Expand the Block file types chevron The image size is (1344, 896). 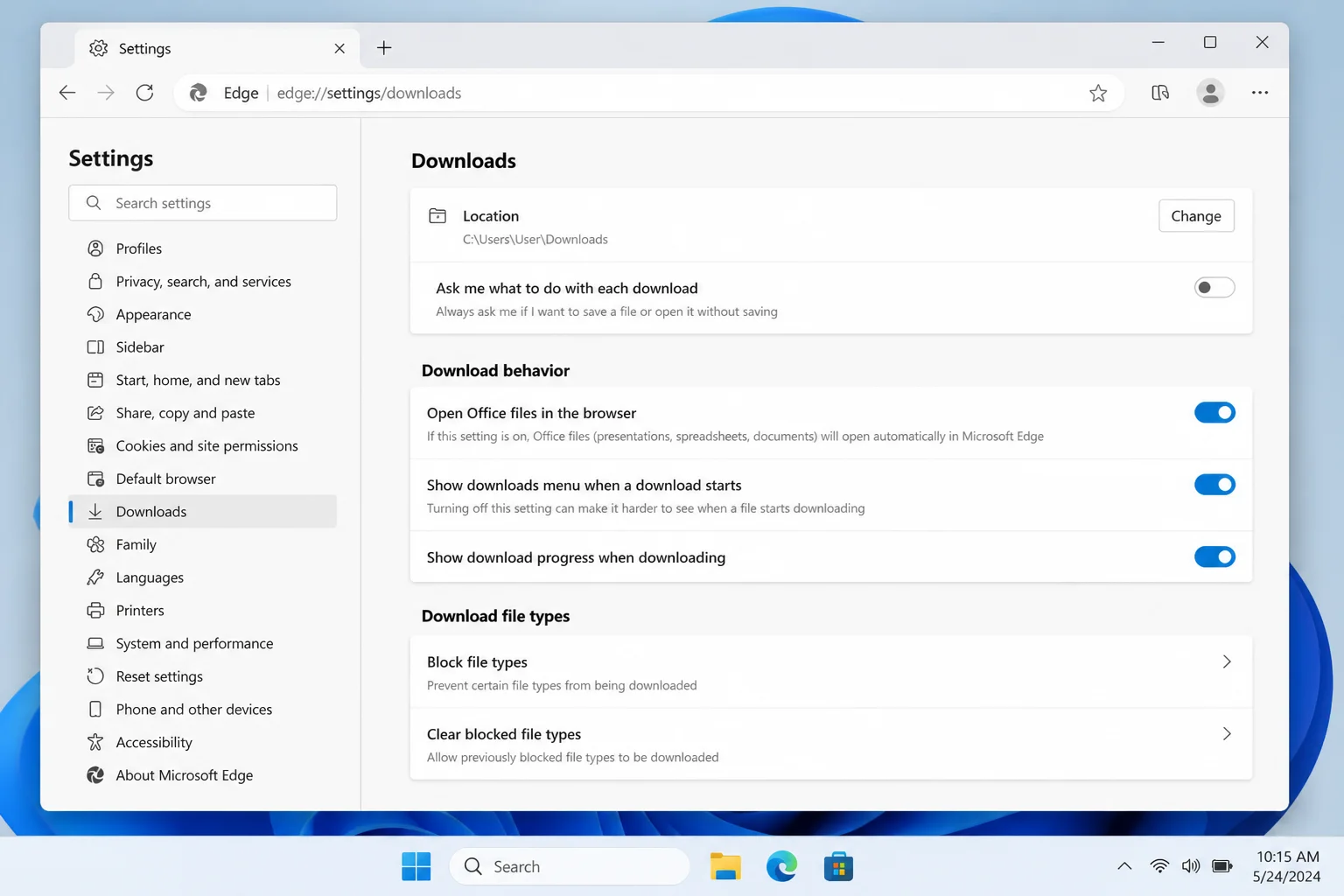(x=1227, y=661)
